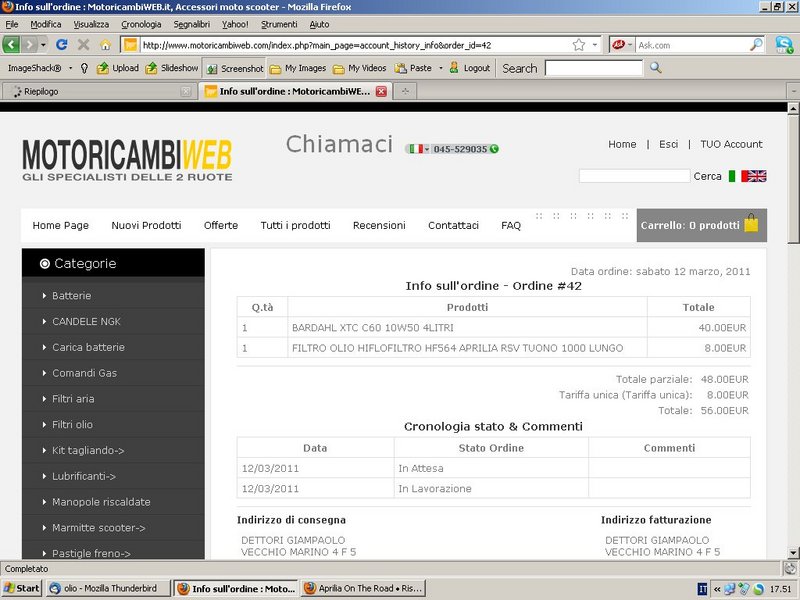Screen dimensions: 800x600
Task: Click the Nuovi Prodotti navigation link
Action: (146, 226)
